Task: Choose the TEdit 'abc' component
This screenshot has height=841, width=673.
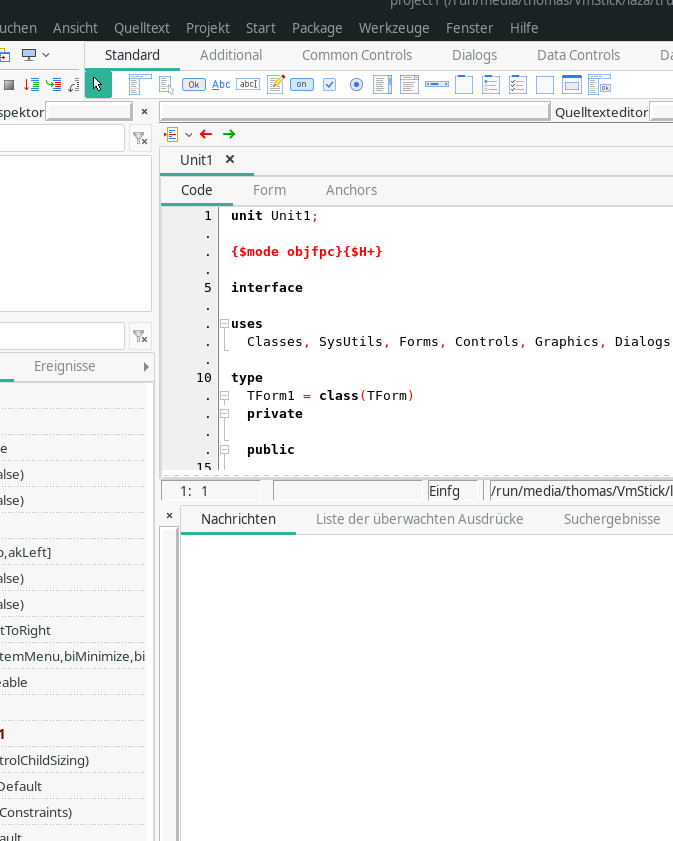Action: coord(248,84)
